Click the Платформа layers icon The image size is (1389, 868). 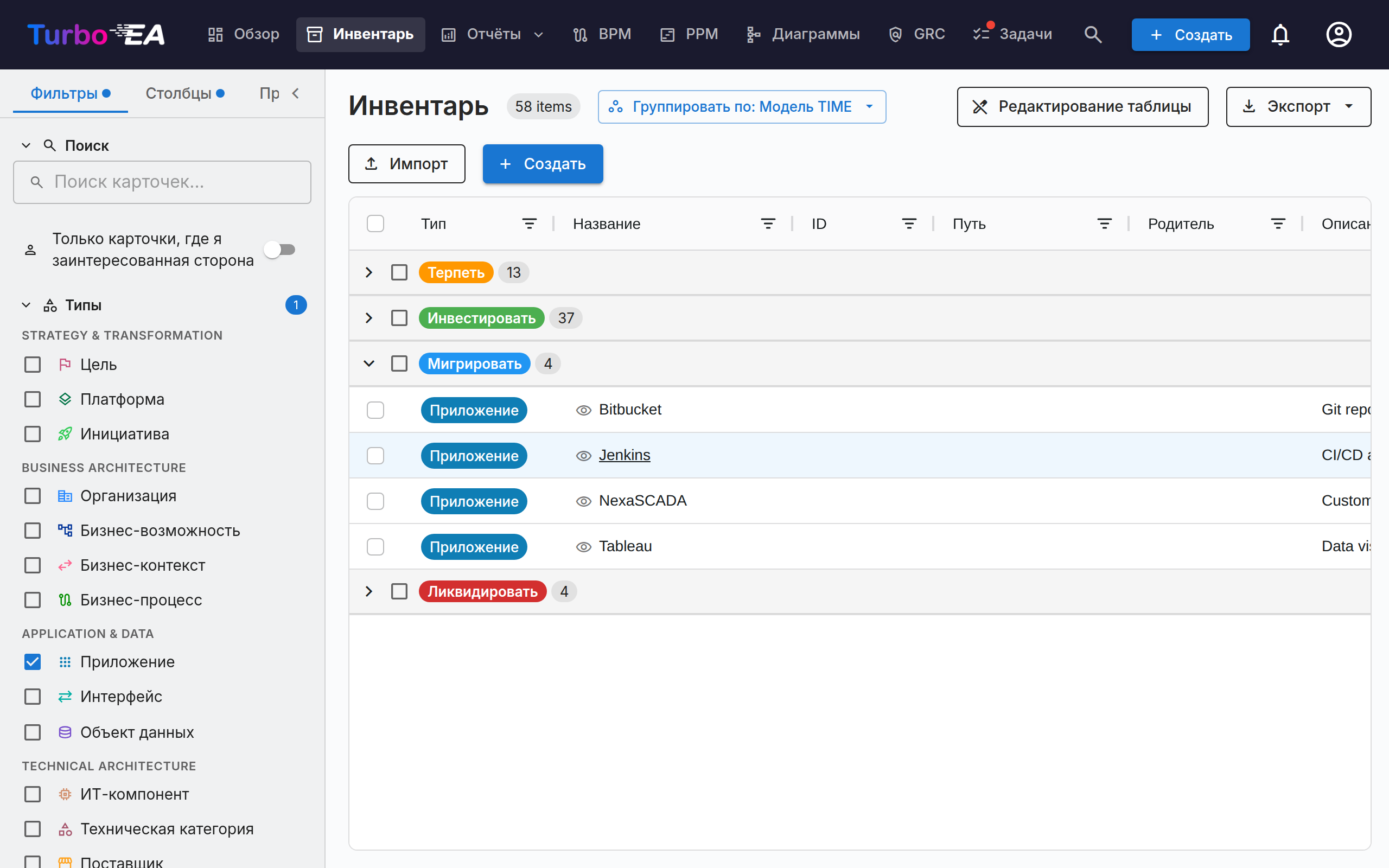[x=65, y=399]
